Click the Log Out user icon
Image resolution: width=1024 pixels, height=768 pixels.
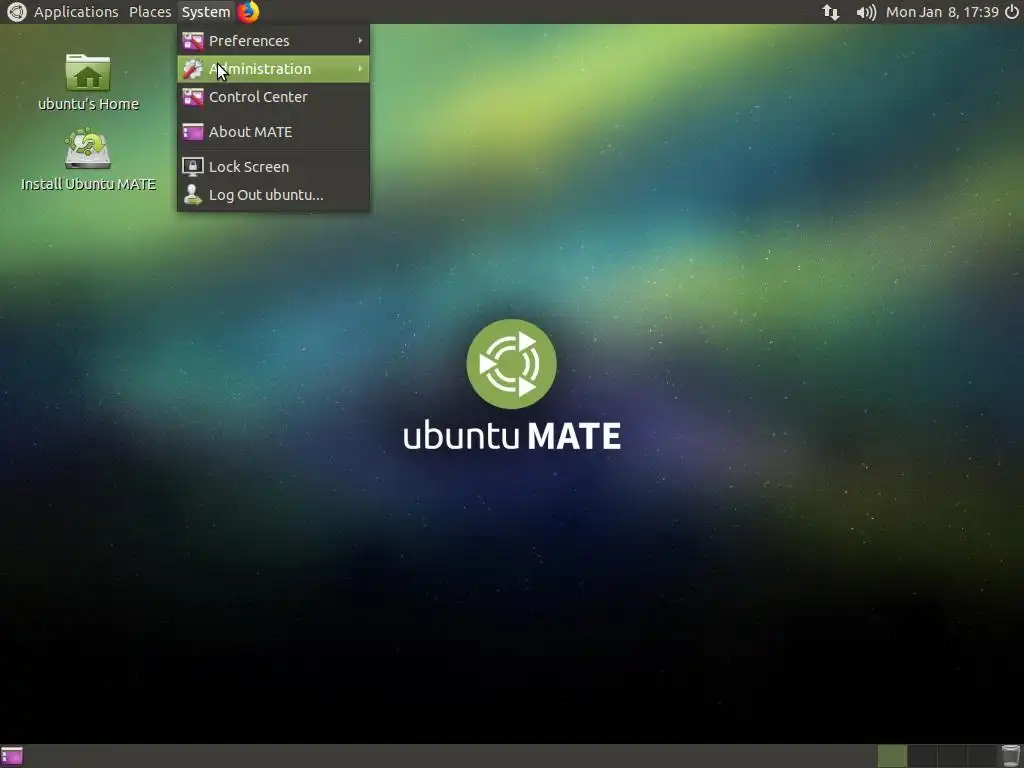(193, 195)
